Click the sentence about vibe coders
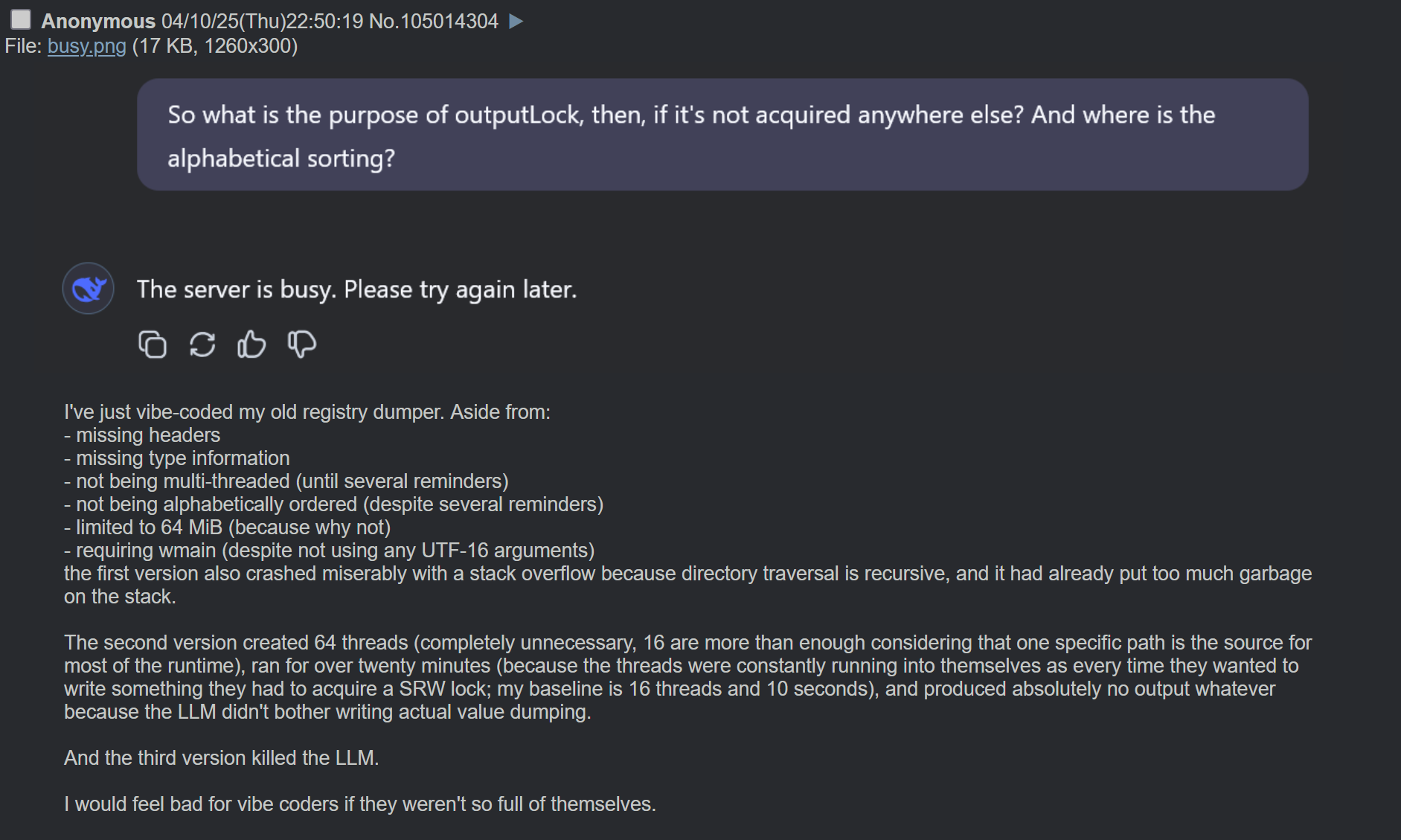 [x=360, y=804]
